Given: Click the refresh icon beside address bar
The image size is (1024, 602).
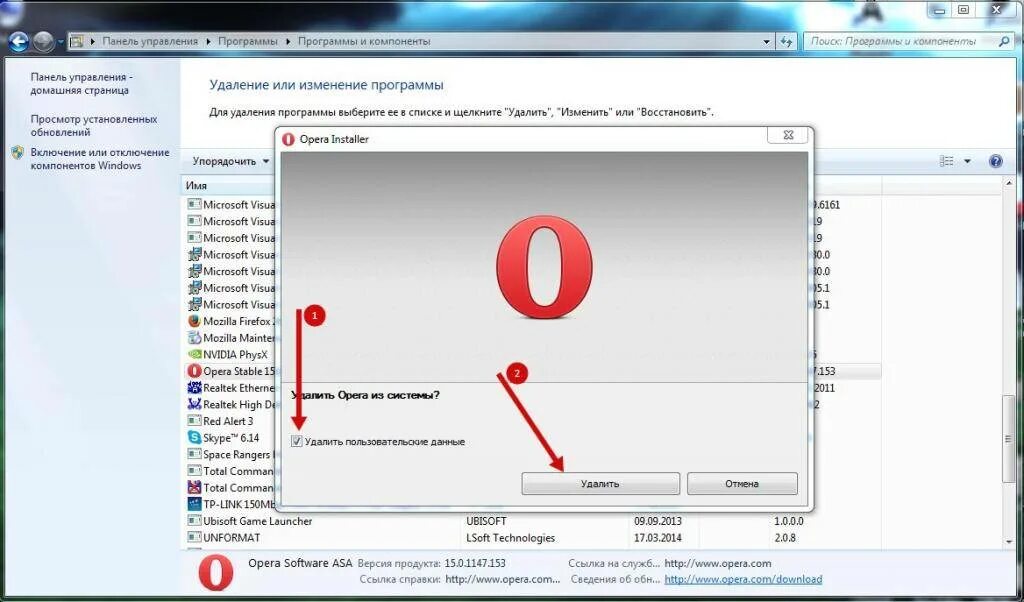Looking at the screenshot, I should 786,41.
